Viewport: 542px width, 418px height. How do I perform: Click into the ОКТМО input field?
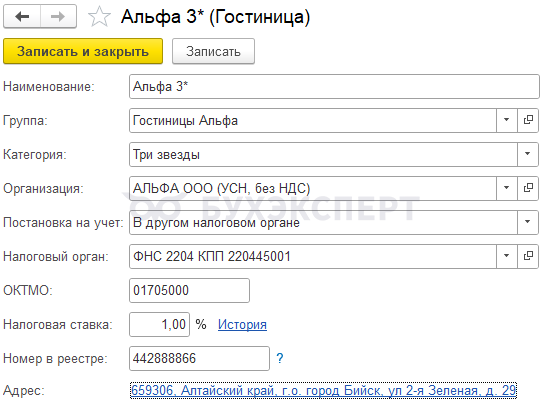(x=189, y=290)
